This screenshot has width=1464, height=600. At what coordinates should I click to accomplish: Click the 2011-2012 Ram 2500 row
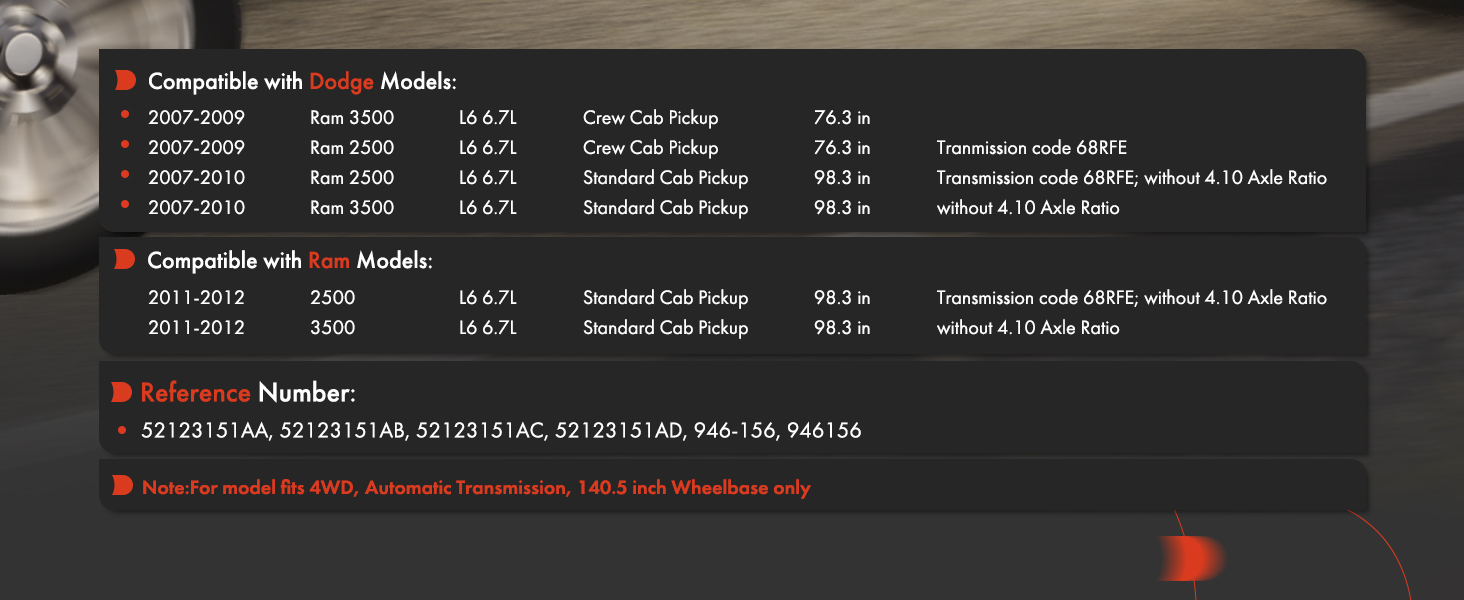tap(737, 298)
